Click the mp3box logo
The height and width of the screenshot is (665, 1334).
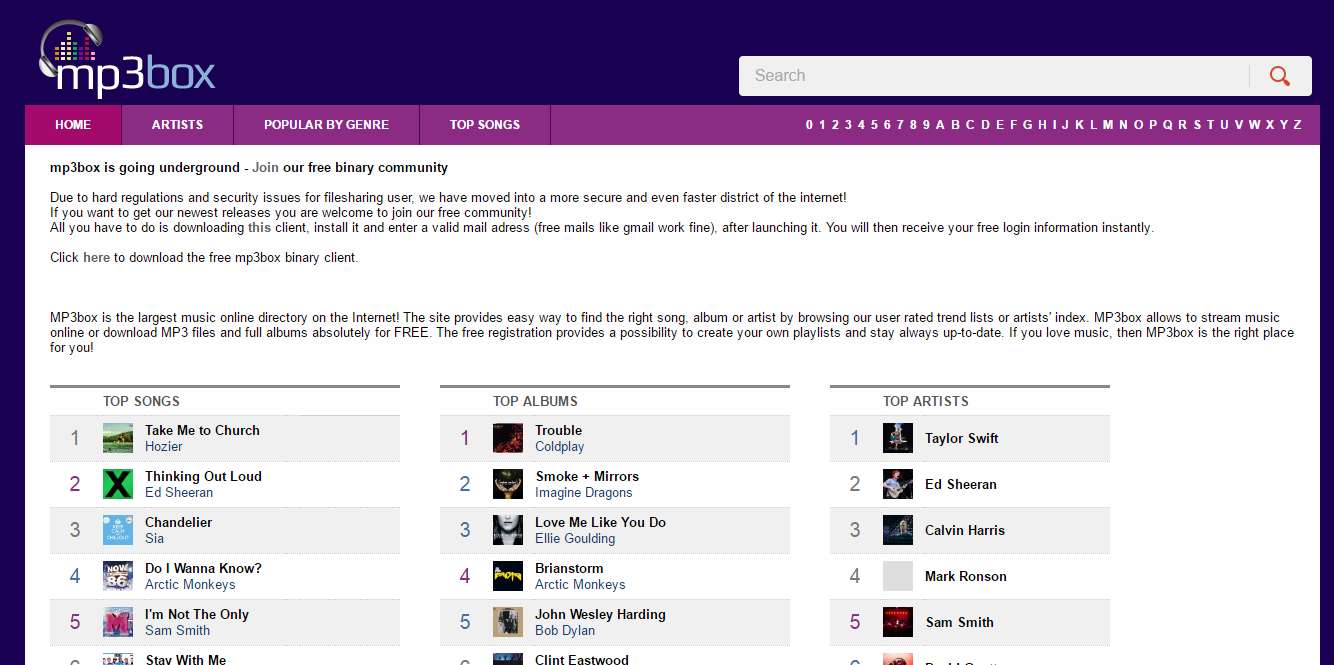127,60
